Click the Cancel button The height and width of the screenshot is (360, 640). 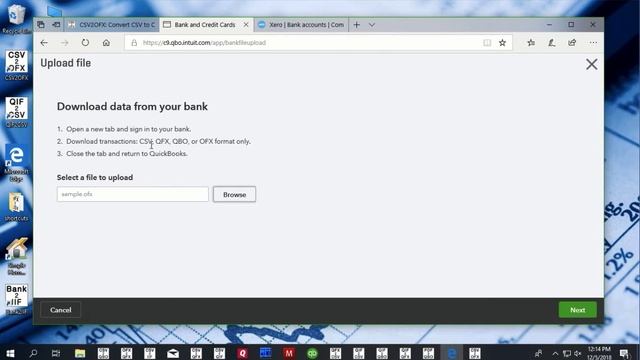tap(60, 310)
